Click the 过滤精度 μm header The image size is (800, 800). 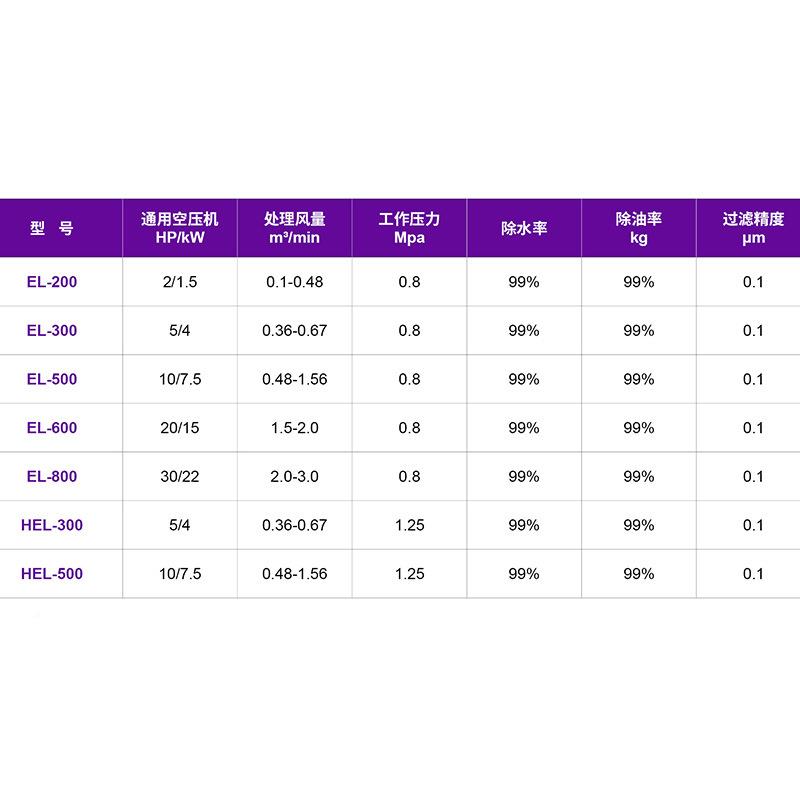[x=753, y=228]
